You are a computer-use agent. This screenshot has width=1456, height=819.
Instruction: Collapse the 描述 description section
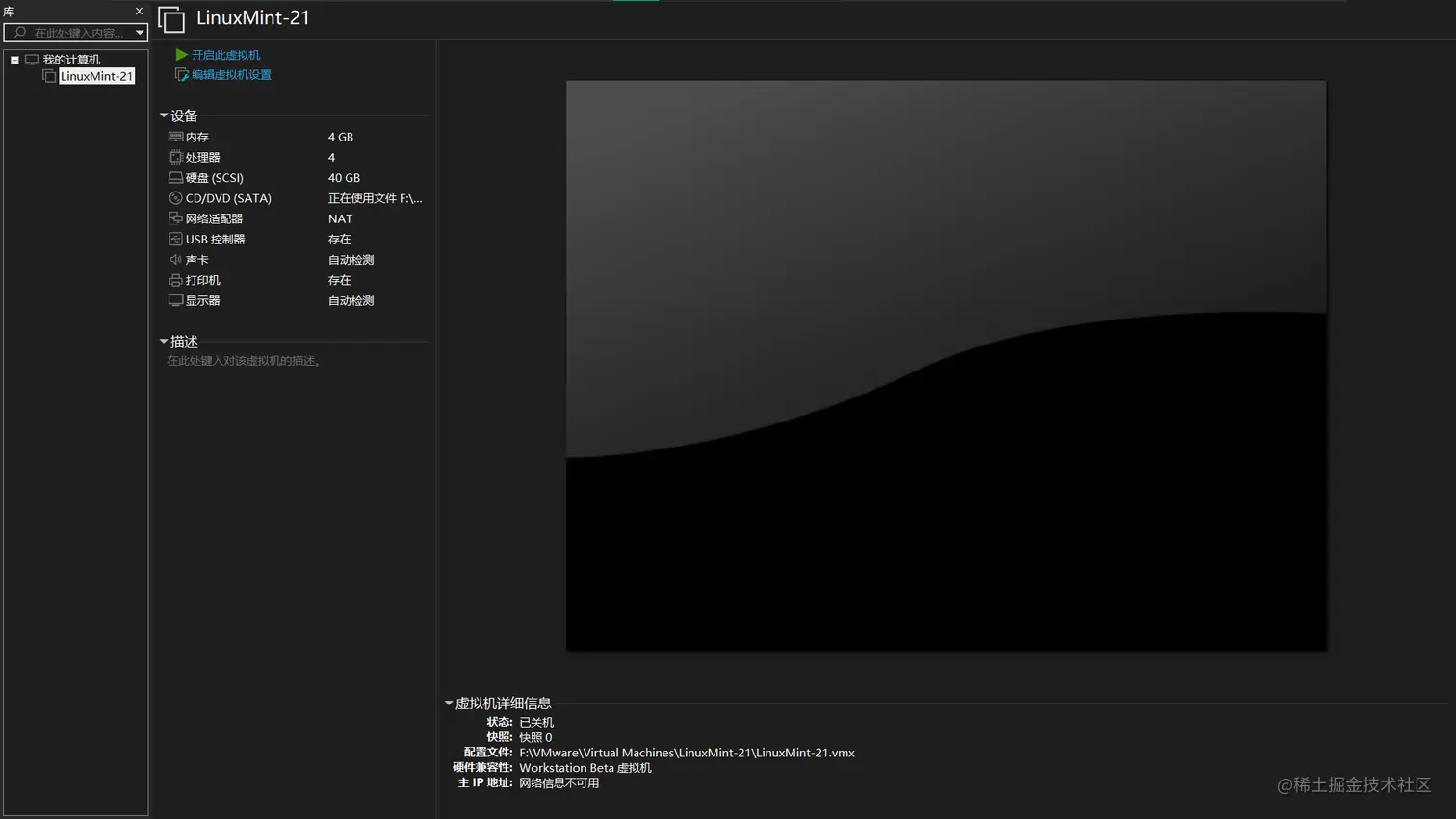pos(164,340)
